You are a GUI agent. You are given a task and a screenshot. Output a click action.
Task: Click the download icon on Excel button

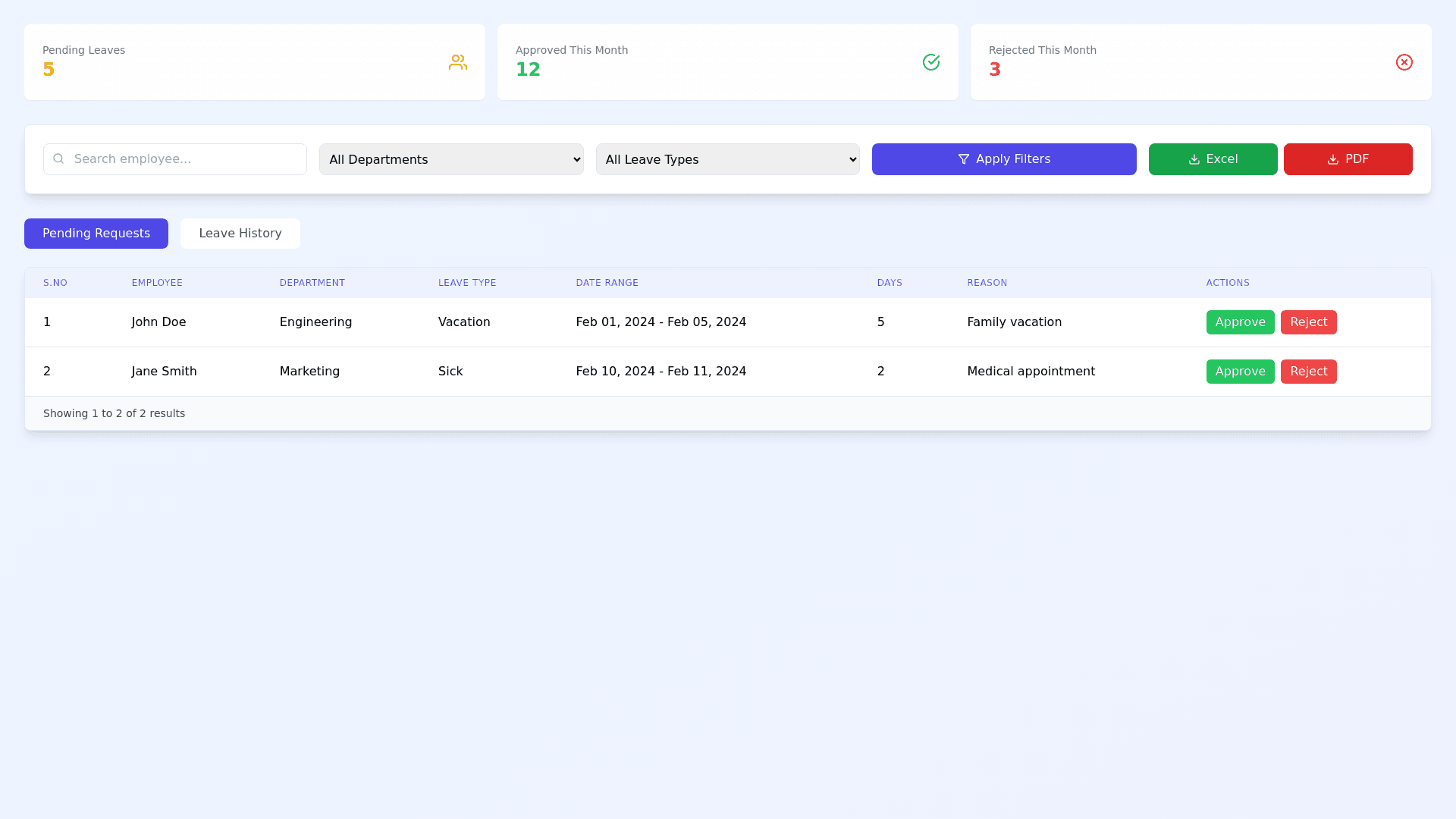coord(1194,159)
